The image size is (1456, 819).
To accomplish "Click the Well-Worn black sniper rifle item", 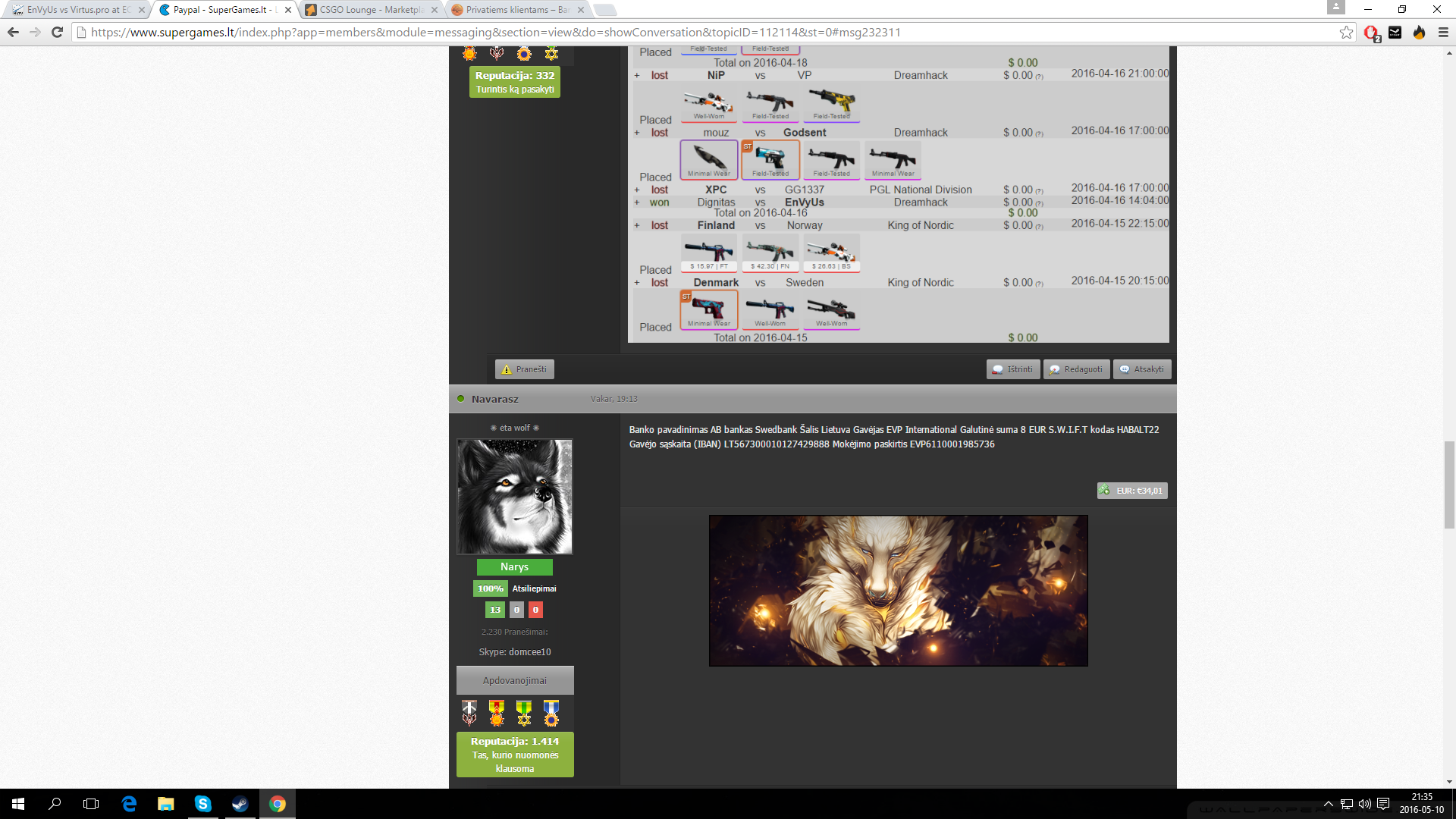I will (x=831, y=310).
